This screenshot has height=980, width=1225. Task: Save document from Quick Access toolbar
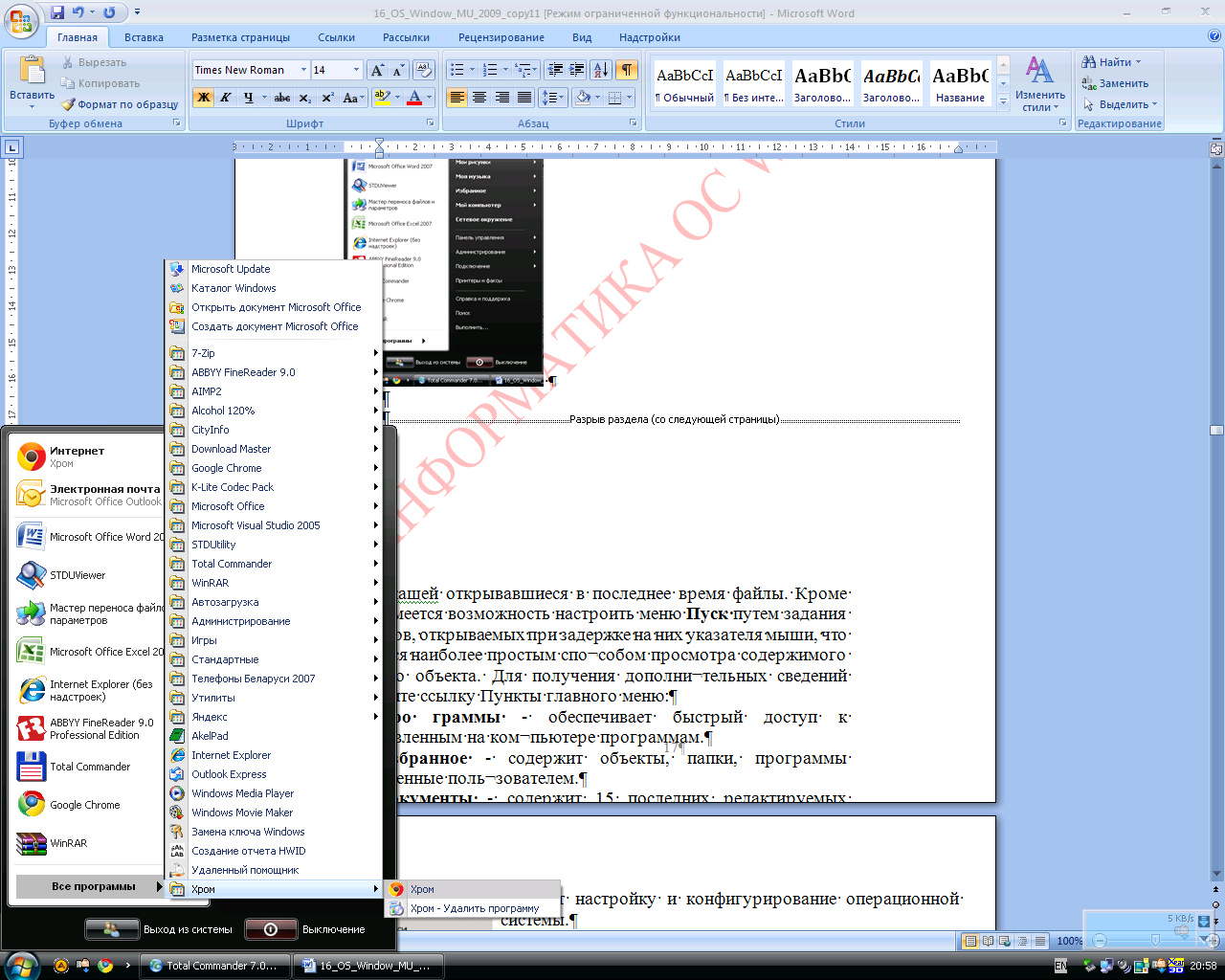coord(57,12)
